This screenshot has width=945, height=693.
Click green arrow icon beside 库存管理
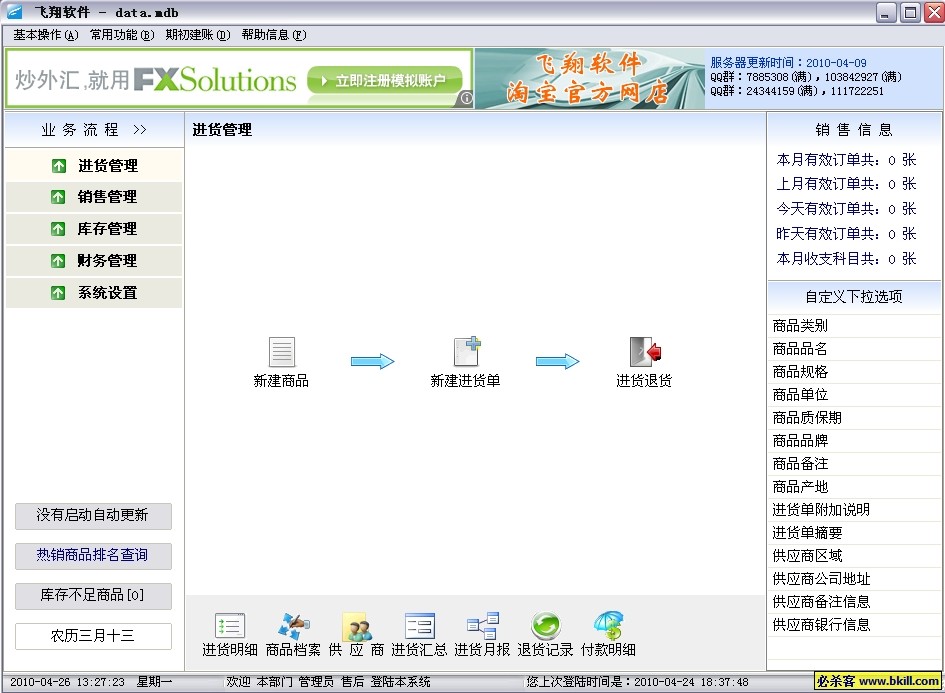click(58, 229)
